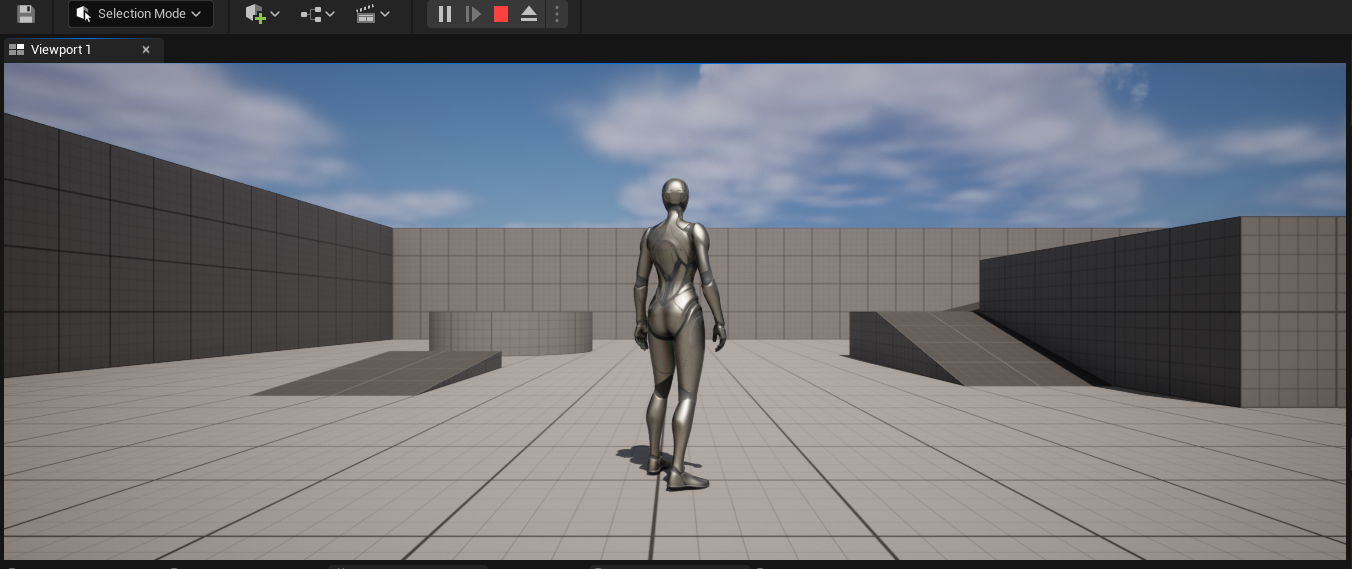Viewport: 1352px width, 569px height.
Task: Stop play session with red square
Action: 501,14
